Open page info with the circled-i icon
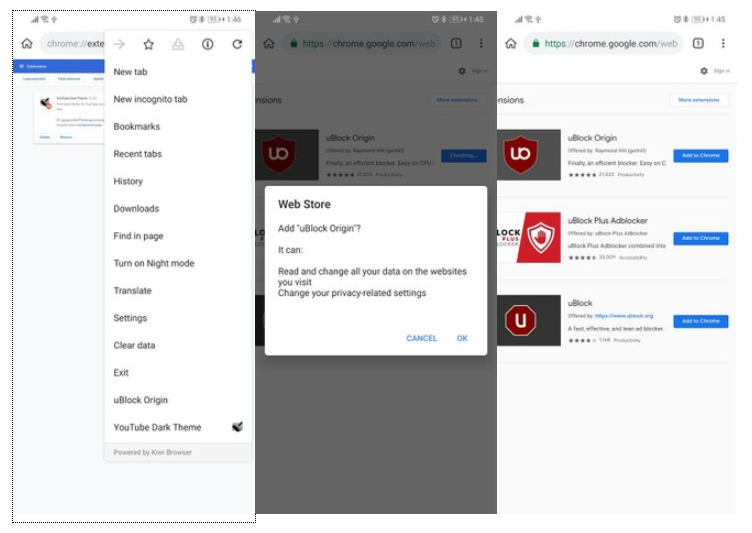 pyautogui.click(x=207, y=44)
